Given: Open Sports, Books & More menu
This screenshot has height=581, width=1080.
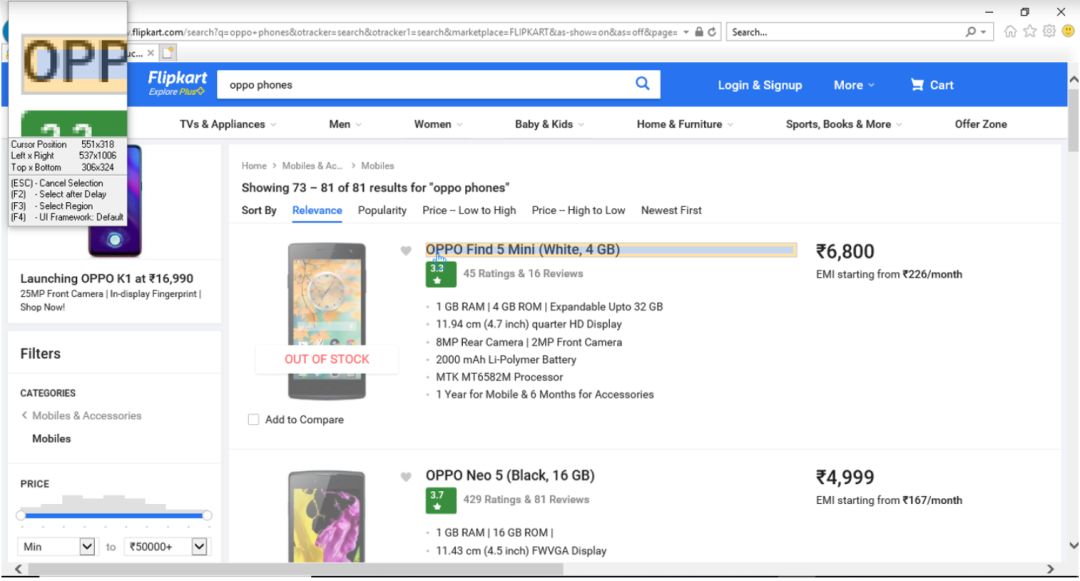Looking at the screenshot, I should 844,124.
